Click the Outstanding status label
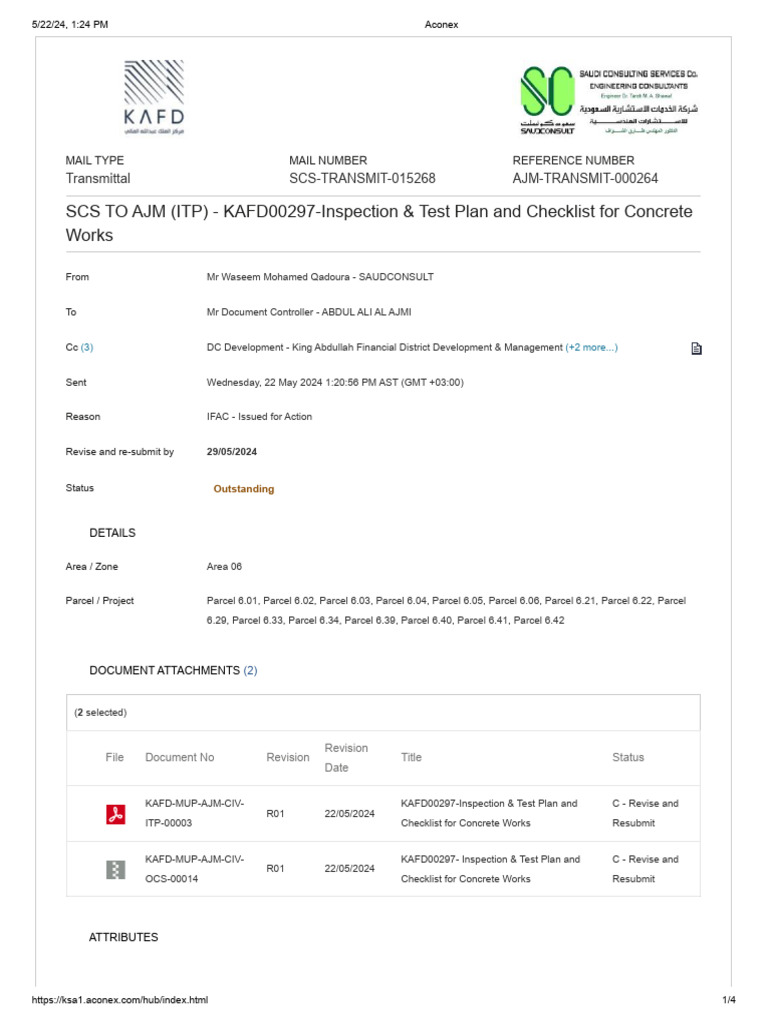Screen dimensions: 768x1024 (244, 488)
